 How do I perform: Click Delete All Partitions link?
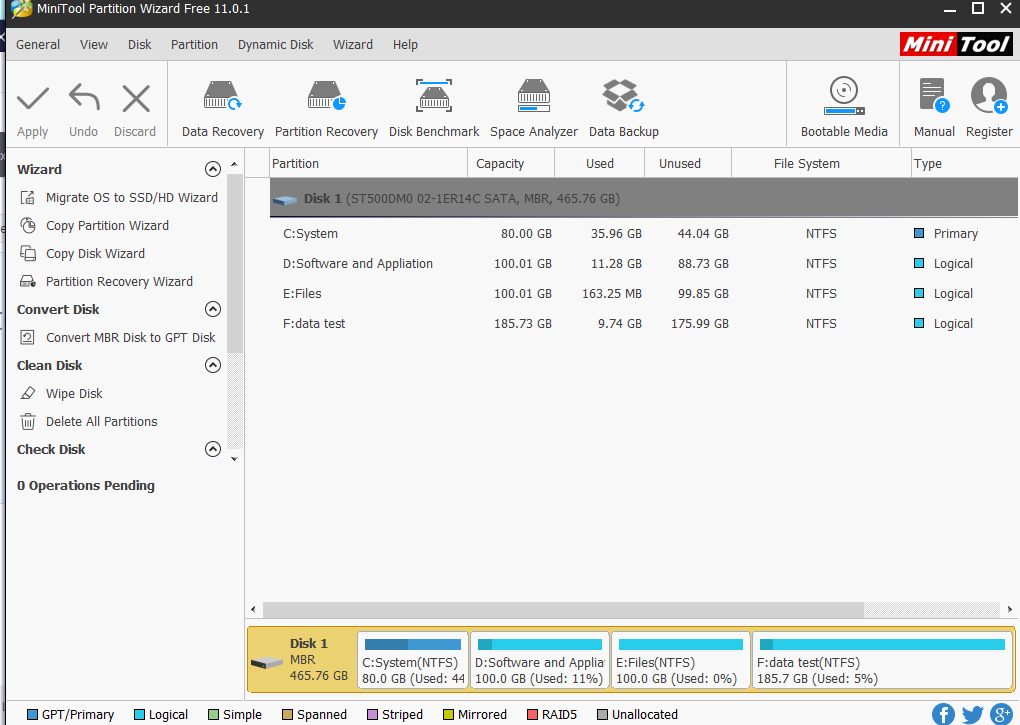(101, 421)
